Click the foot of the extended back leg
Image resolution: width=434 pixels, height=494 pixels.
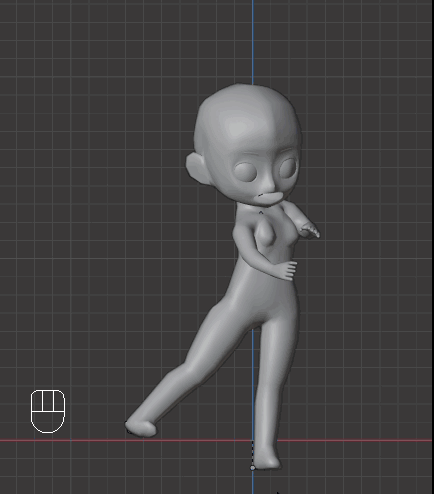click(x=141, y=428)
